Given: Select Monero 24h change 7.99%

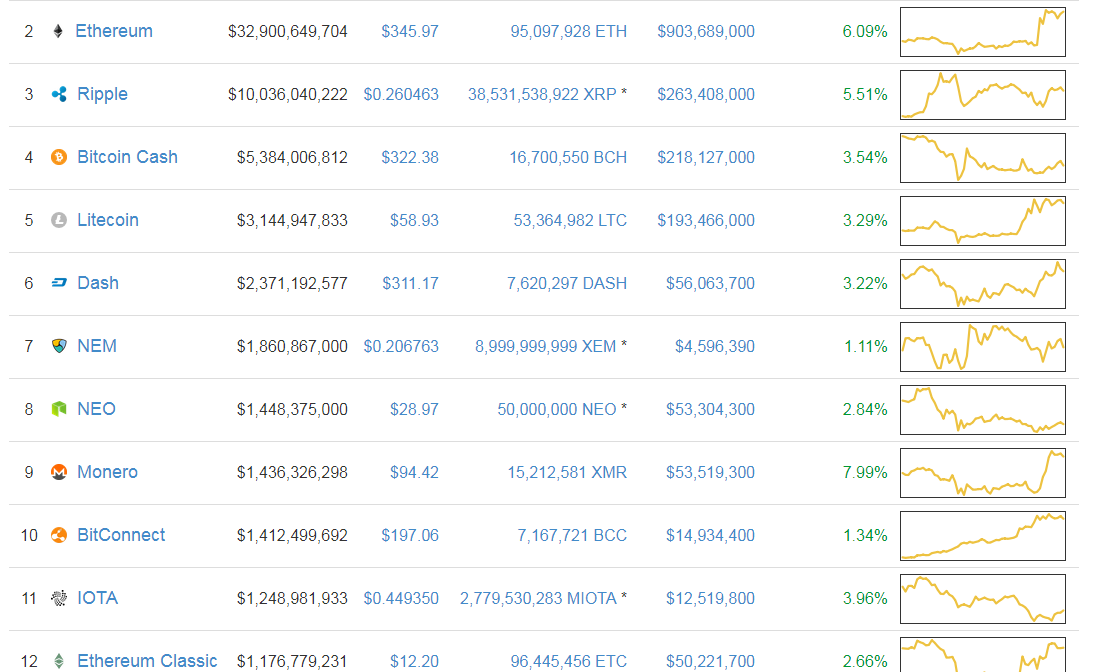Looking at the screenshot, I should pyautogui.click(x=864, y=472).
